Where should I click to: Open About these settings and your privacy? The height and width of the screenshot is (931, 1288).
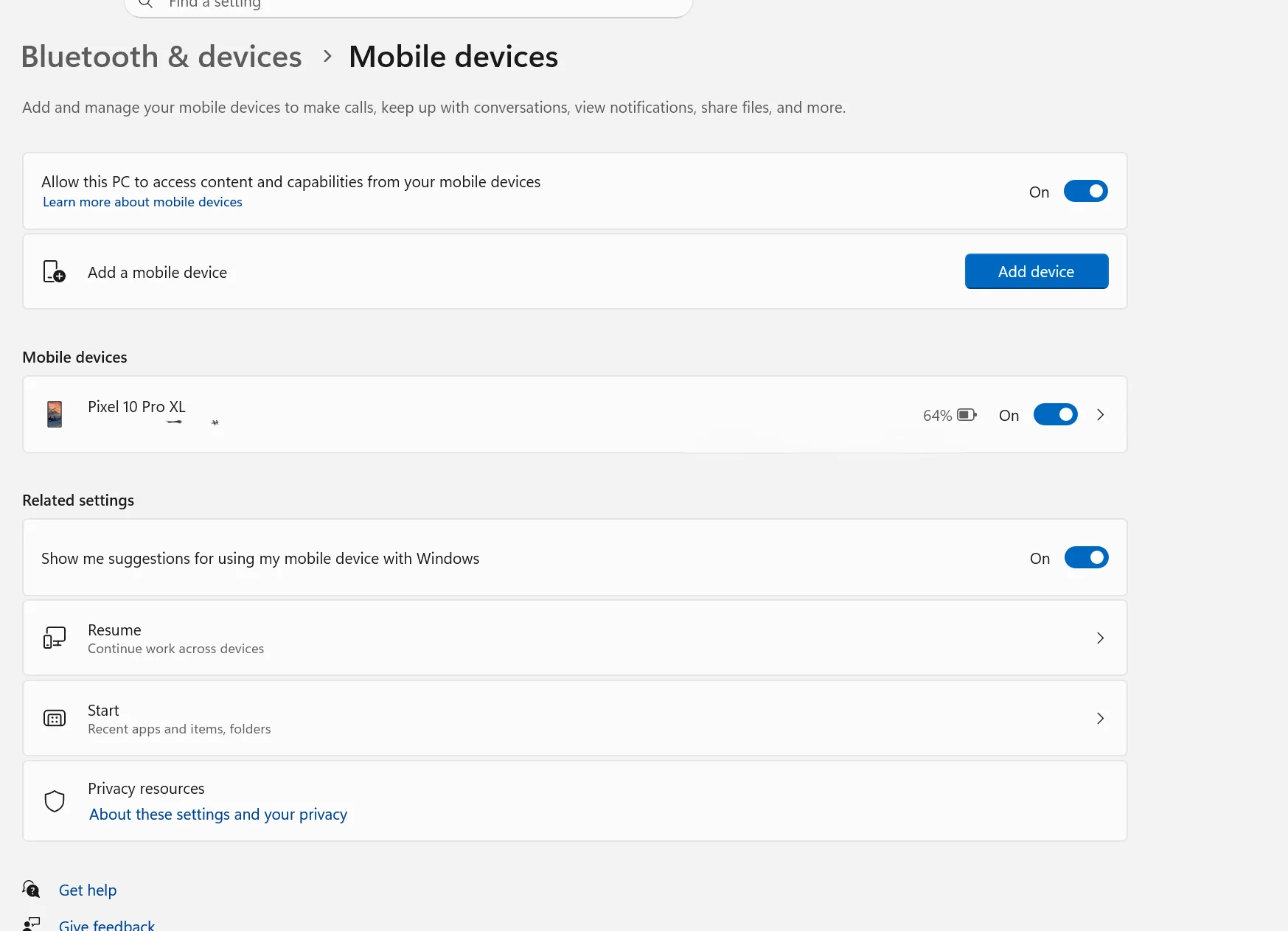click(218, 815)
